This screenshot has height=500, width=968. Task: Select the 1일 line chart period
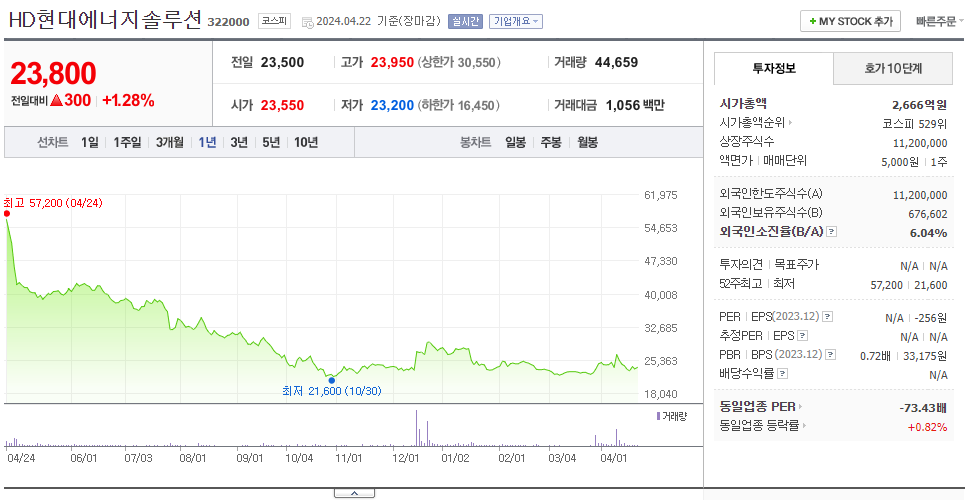90,143
